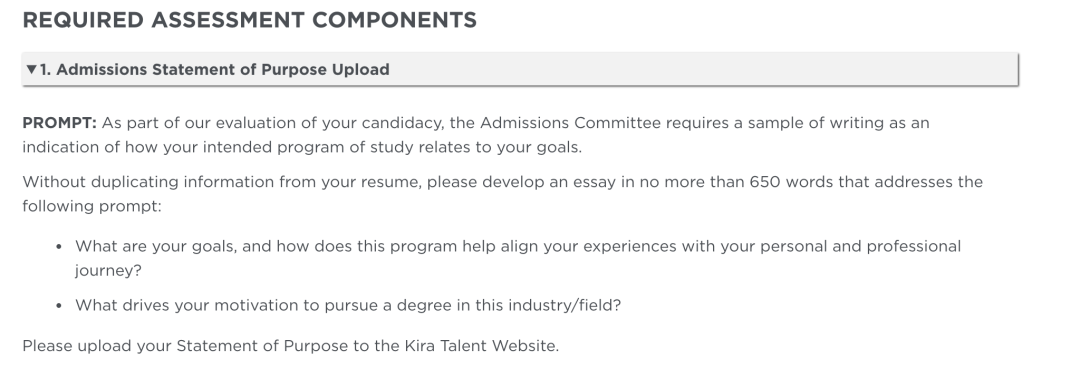Click the number '1.' in the accordion title
Image resolution: width=1080 pixels, height=388 pixels.
pos(45,70)
